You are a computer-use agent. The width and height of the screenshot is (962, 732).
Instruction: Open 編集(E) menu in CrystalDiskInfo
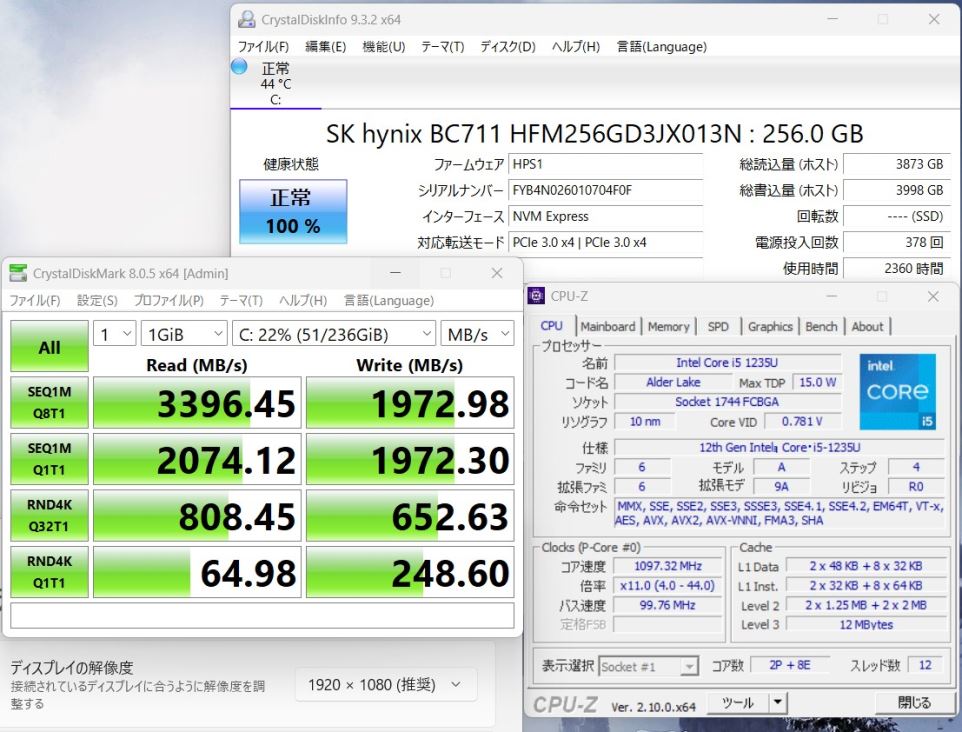click(325, 47)
